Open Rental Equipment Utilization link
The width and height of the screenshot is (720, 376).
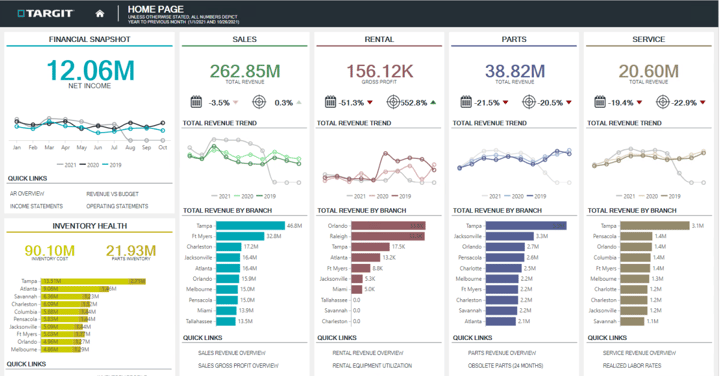click(372, 365)
